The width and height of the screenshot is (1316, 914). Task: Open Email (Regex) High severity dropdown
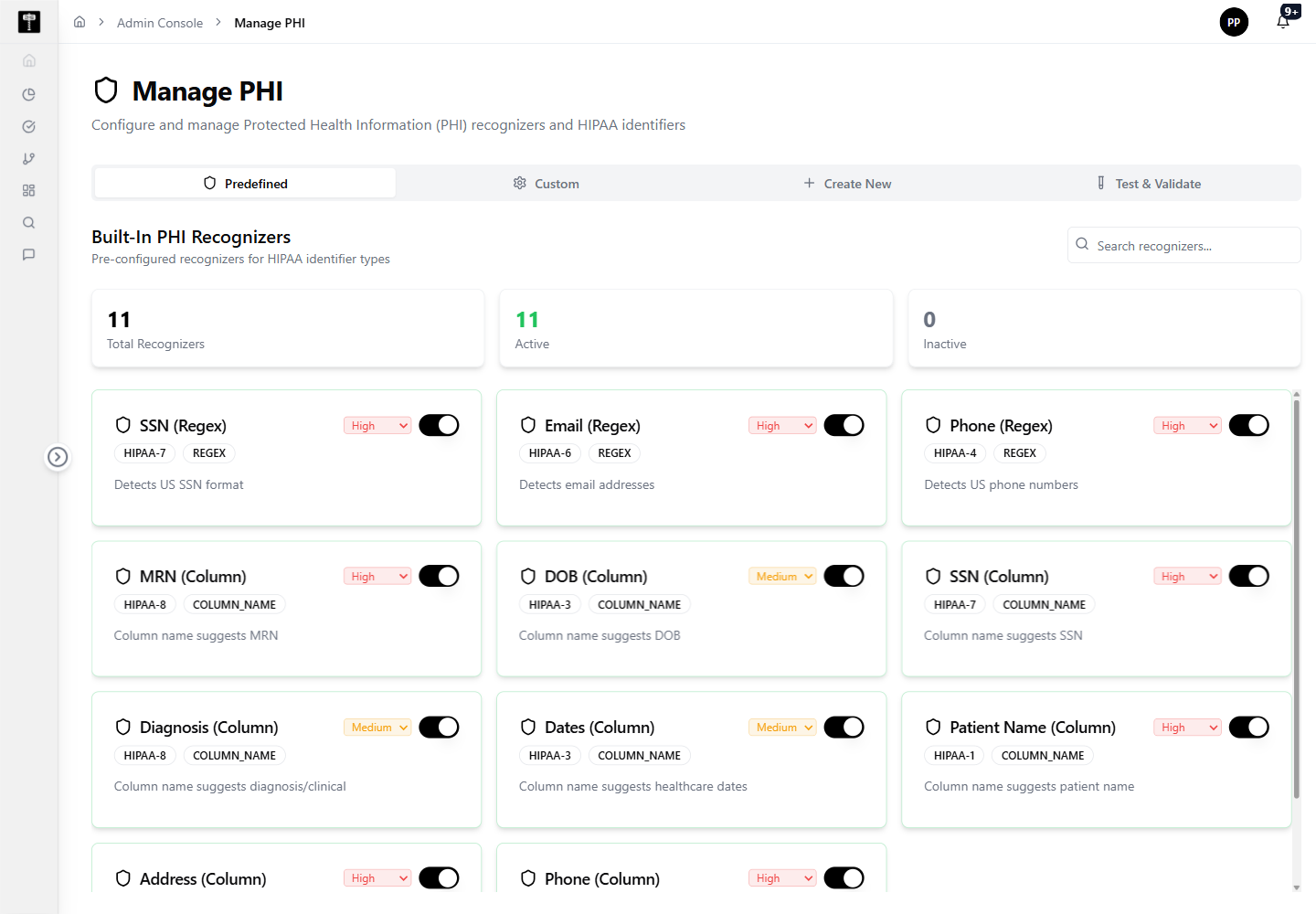click(x=782, y=426)
